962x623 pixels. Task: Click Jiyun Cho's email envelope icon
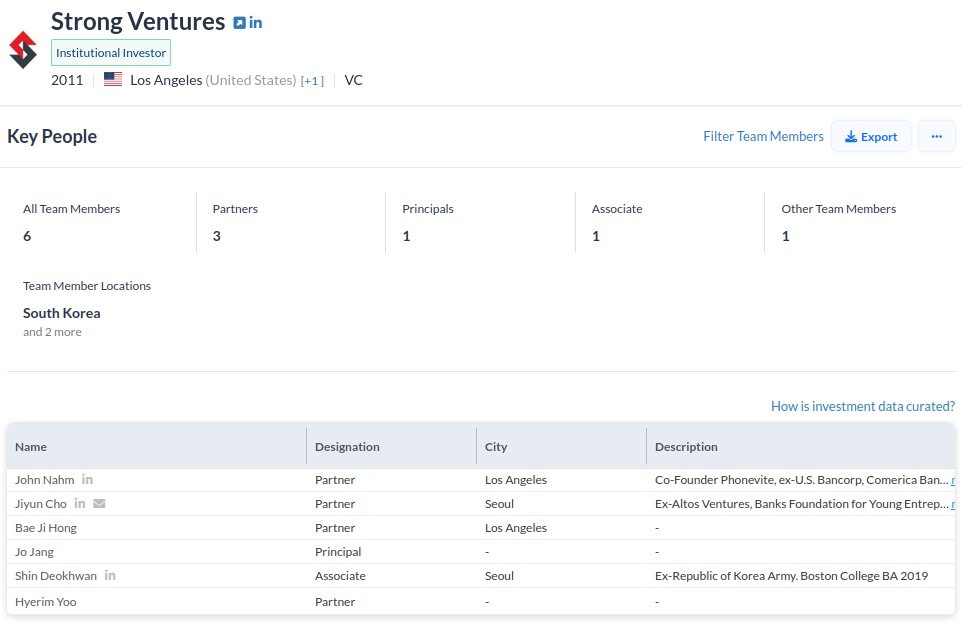coord(99,504)
